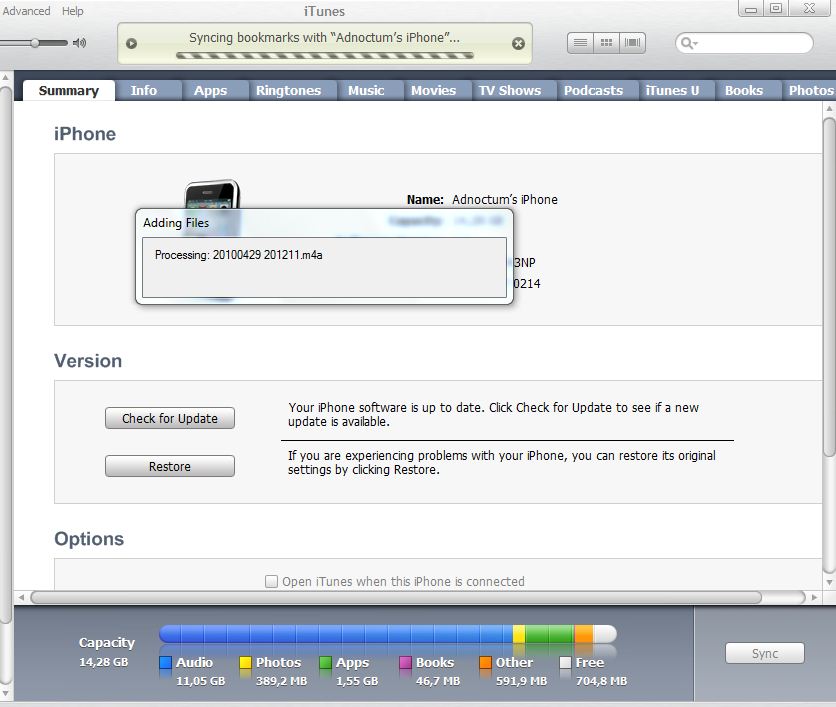Click the status display arrow icon on the left

[132, 44]
